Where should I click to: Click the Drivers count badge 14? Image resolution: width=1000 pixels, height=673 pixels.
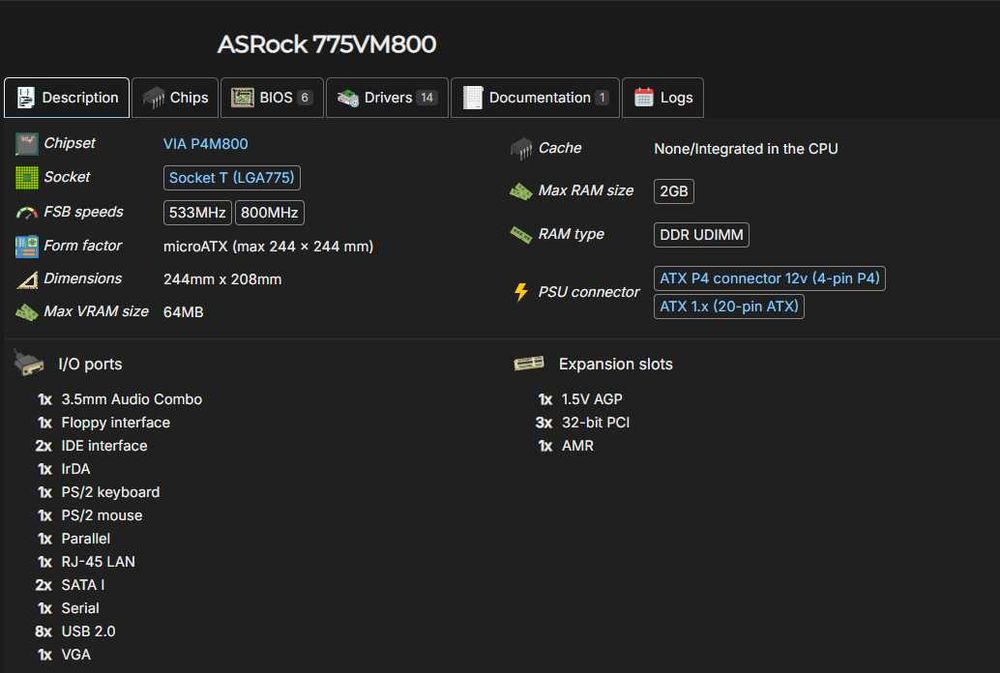click(x=427, y=98)
